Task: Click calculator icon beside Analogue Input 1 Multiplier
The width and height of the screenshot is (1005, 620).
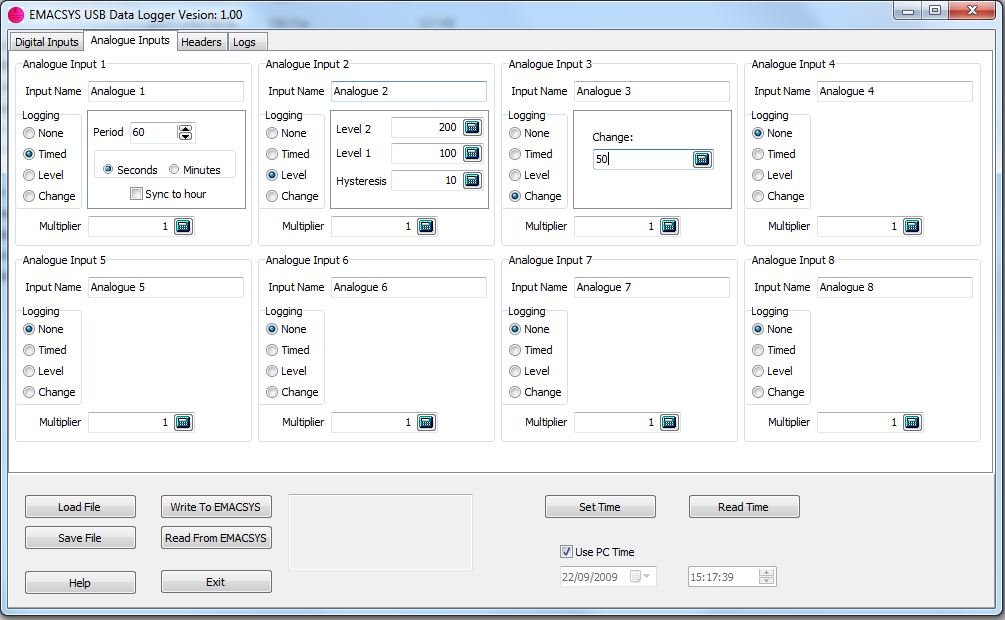Action: point(183,226)
